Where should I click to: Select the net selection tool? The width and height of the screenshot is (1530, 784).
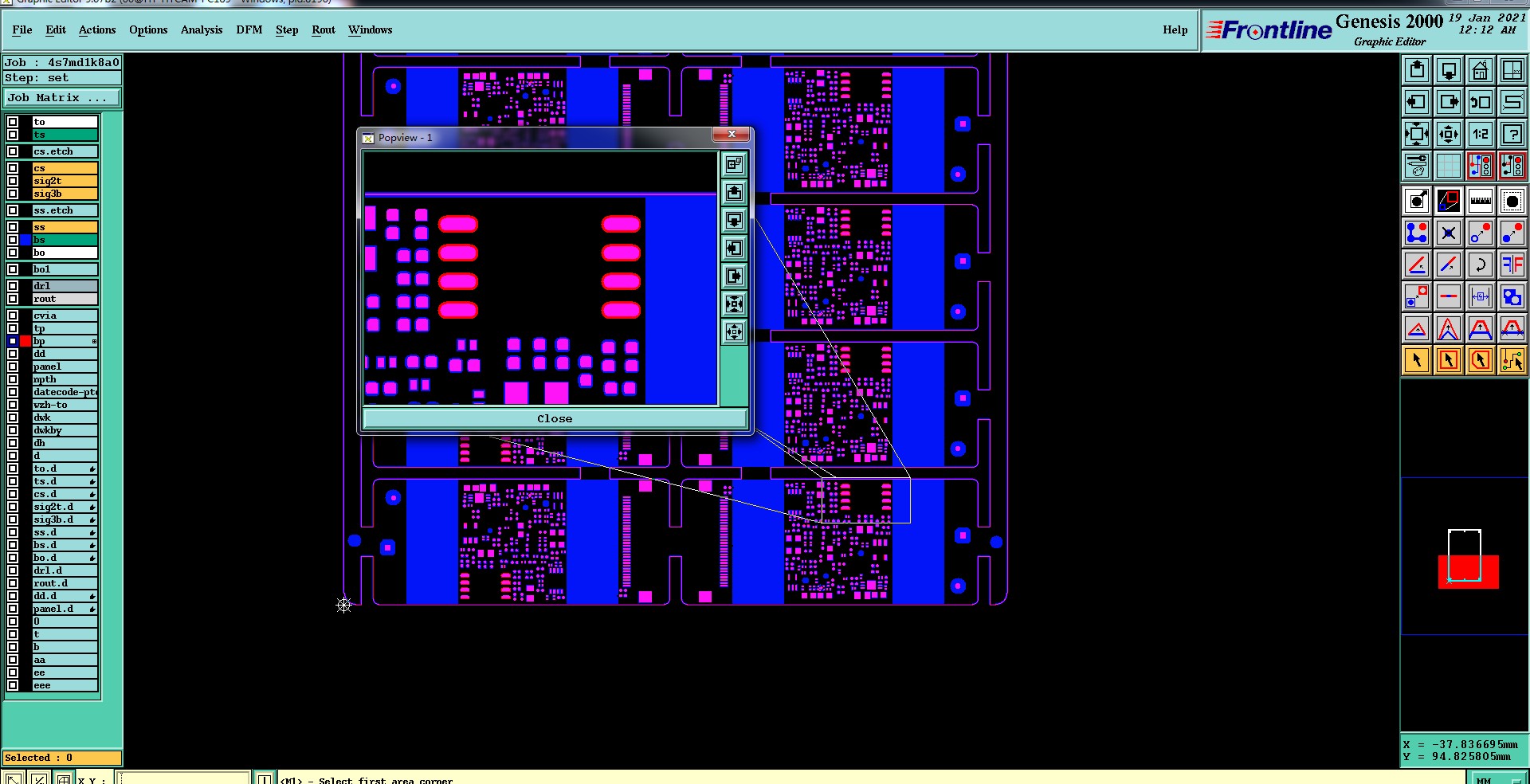(x=1512, y=360)
